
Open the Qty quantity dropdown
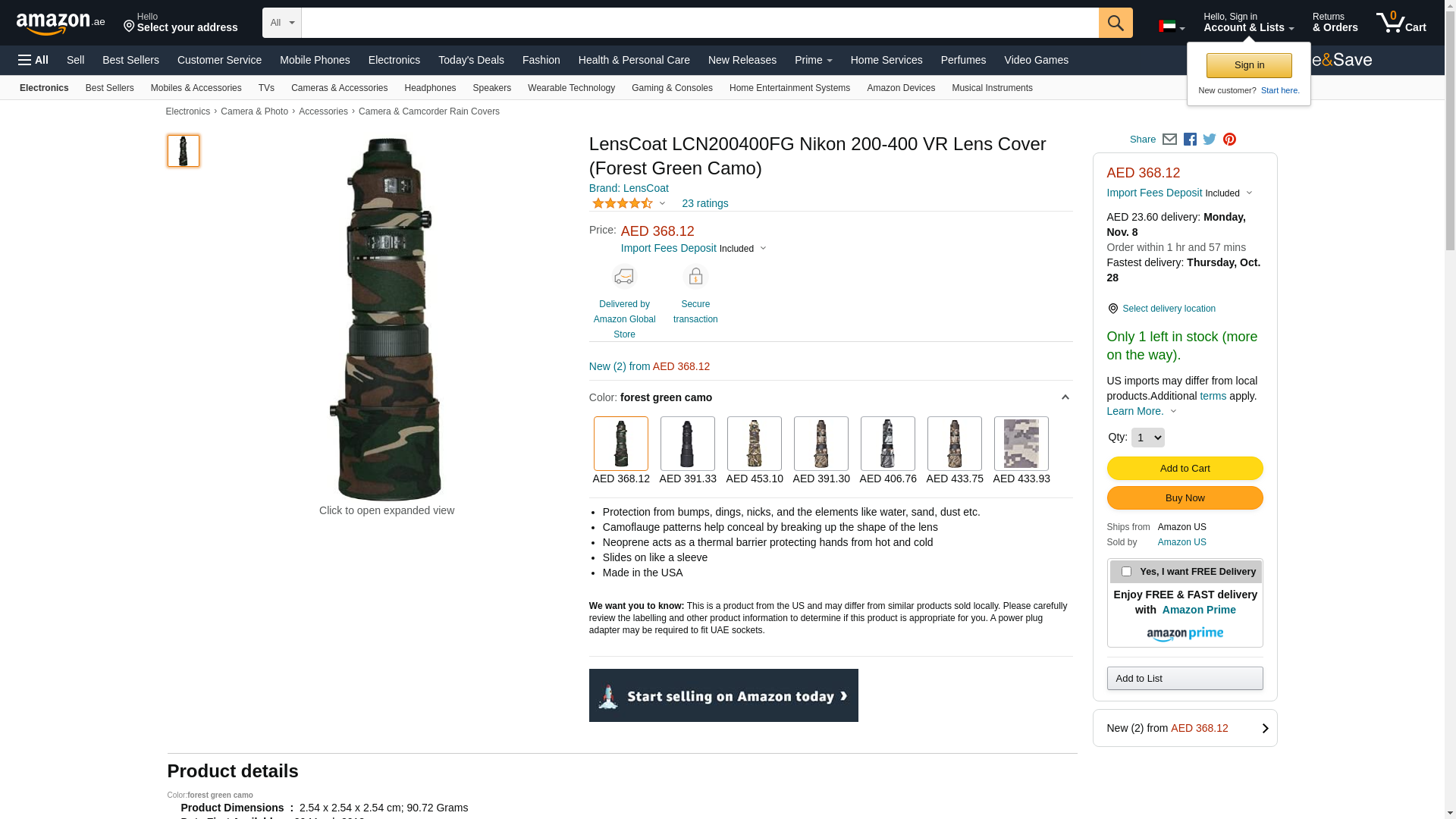[1147, 438]
